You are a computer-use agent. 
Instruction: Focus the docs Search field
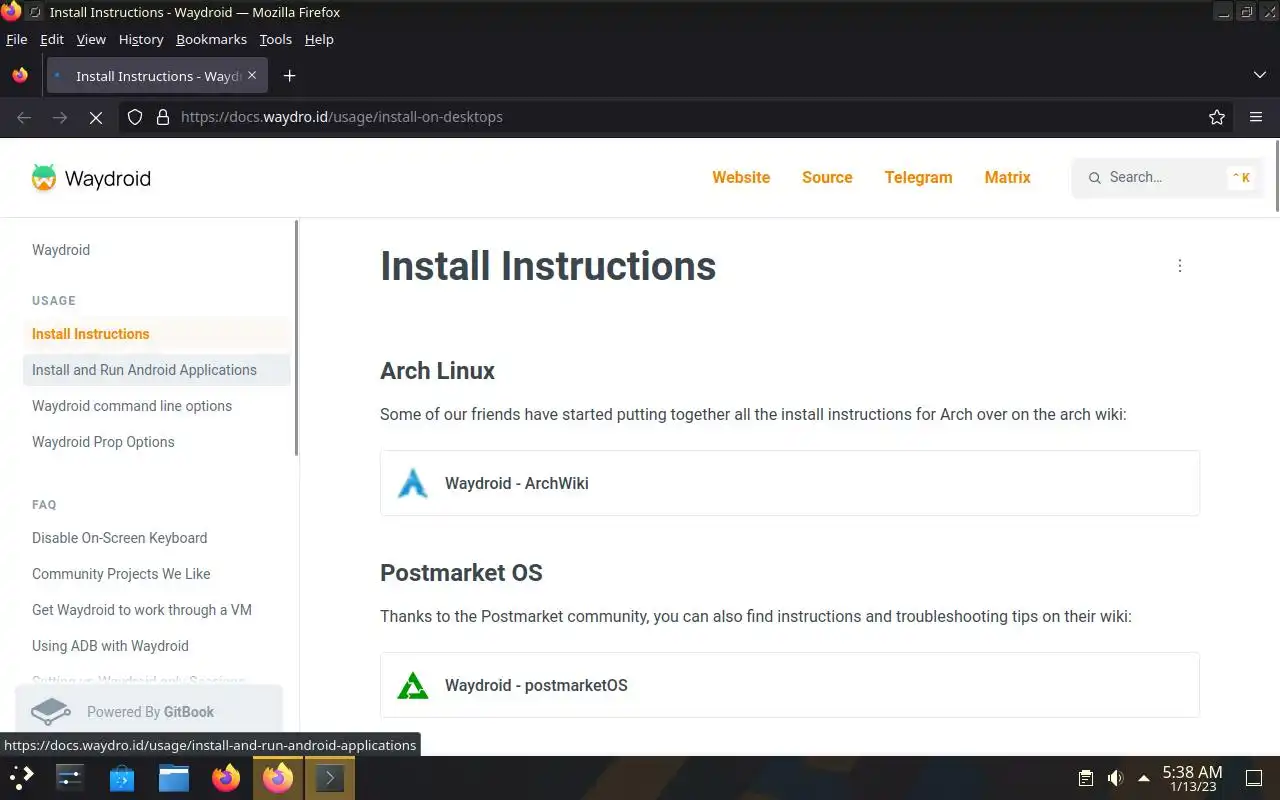[1167, 178]
